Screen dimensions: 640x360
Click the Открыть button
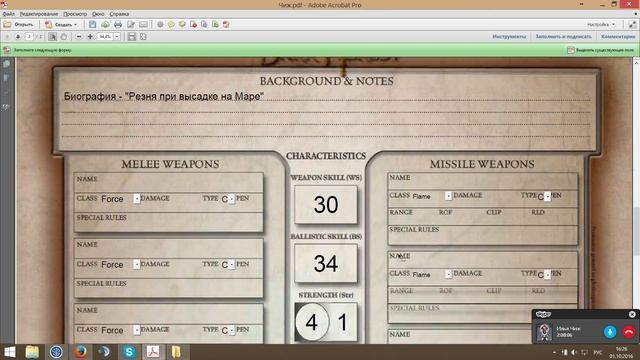[x=19, y=24]
